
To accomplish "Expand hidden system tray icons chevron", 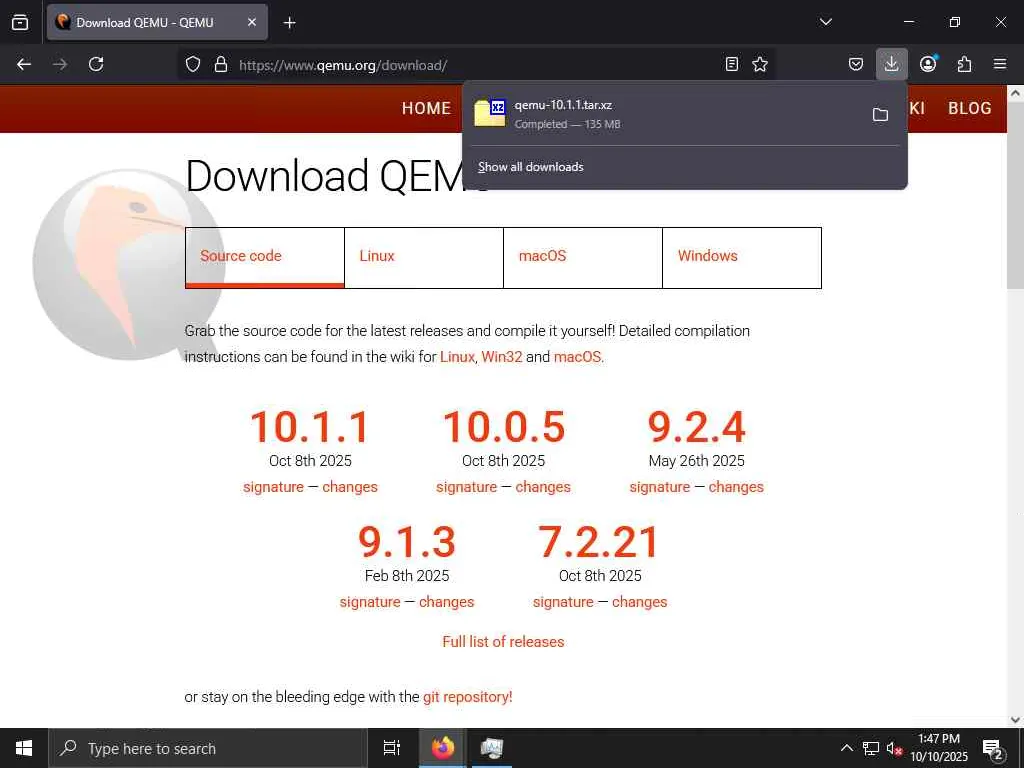I will [x=846, y=748].
